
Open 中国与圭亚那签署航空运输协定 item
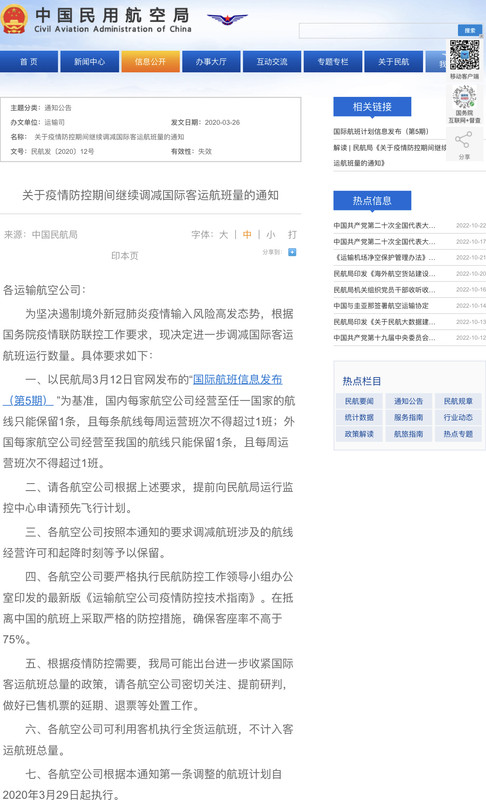(x=381, y=306)
